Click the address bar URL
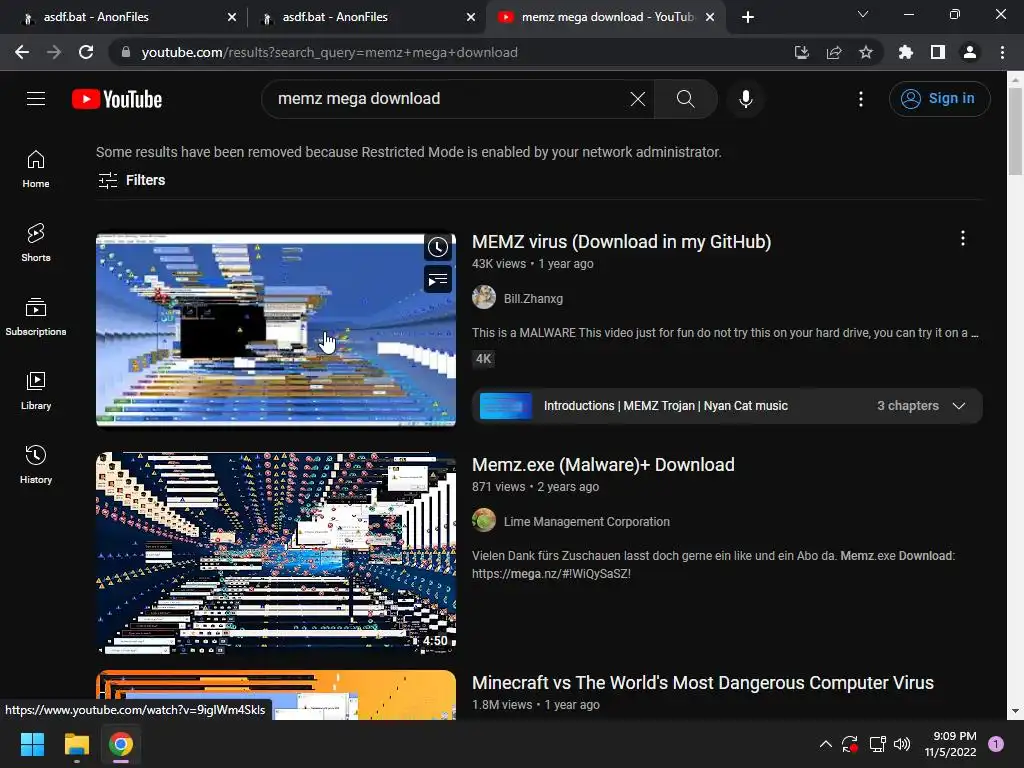The image size is (1024, 768). pyautogui.click(x=330, y=52)
